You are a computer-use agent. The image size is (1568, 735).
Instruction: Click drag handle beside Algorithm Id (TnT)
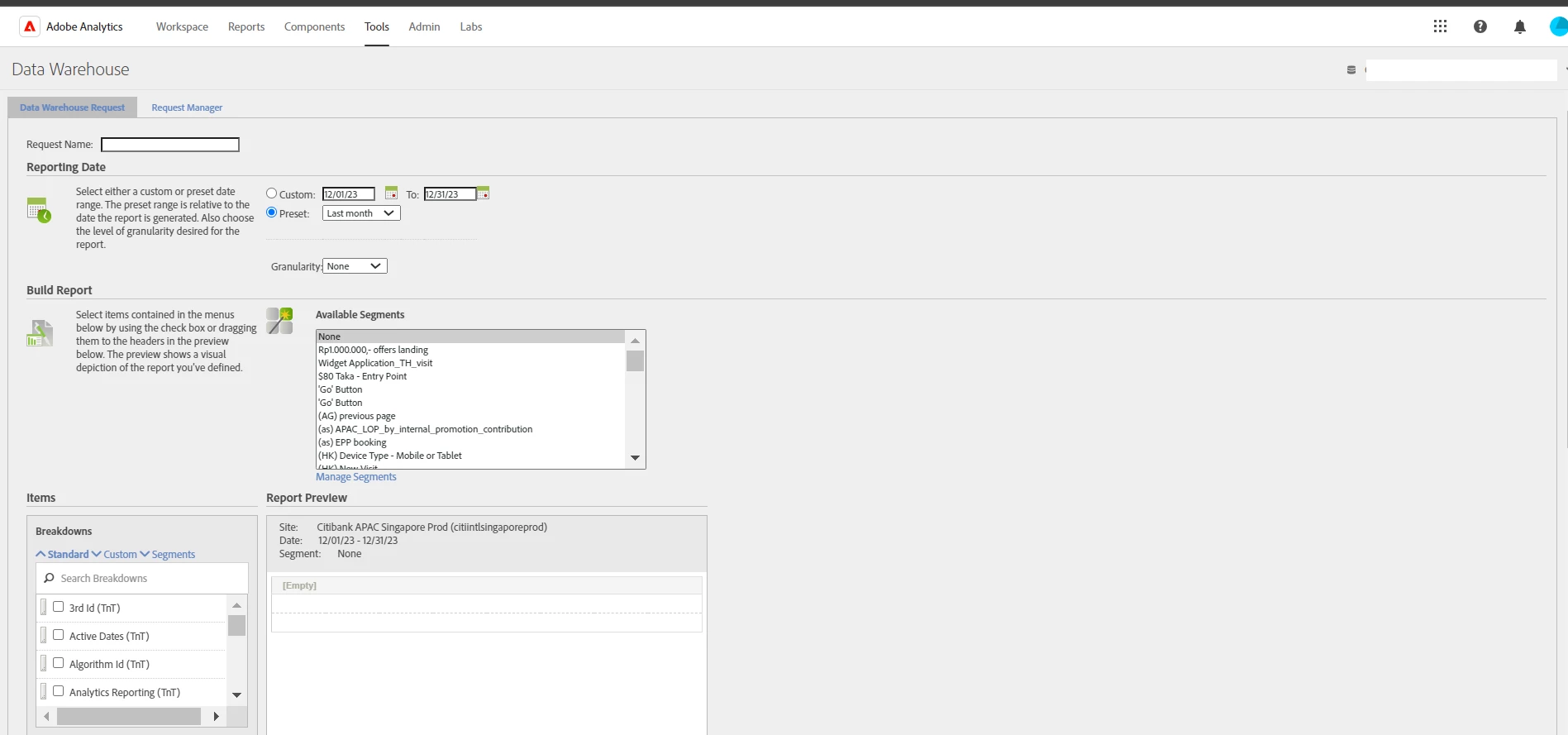pos(44,664)
